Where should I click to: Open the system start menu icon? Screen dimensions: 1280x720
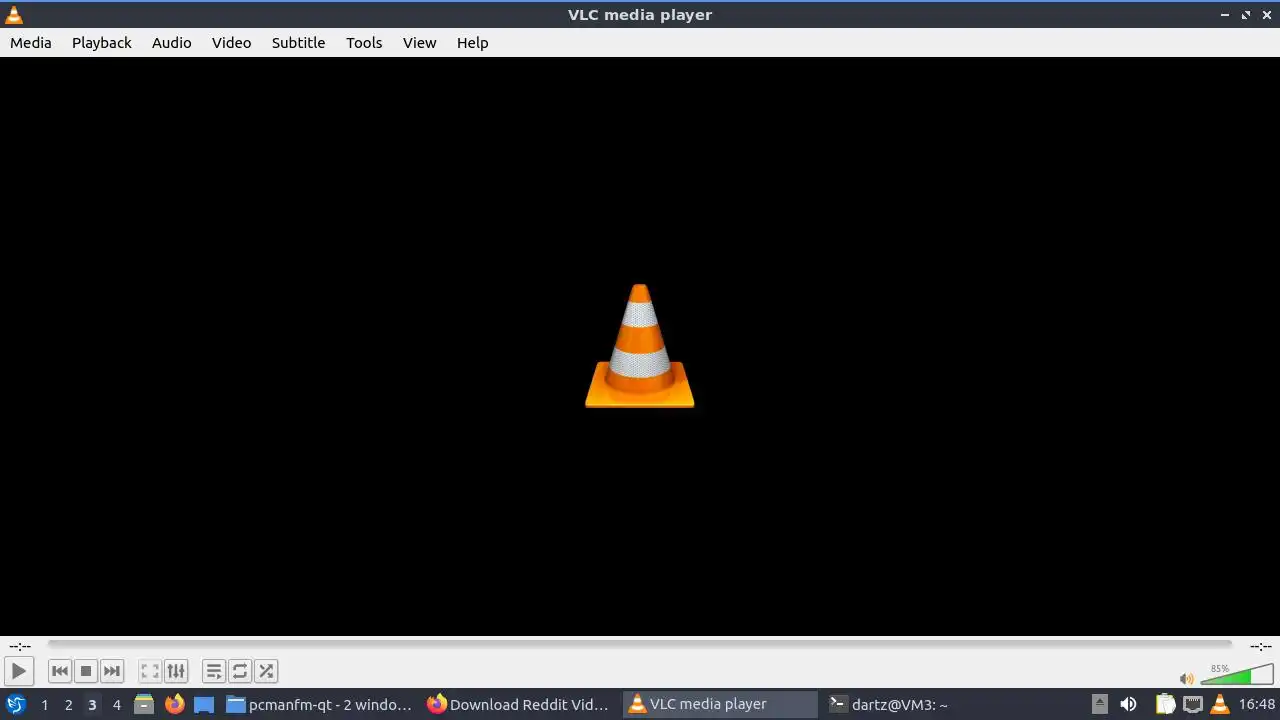tap(15, 704)
